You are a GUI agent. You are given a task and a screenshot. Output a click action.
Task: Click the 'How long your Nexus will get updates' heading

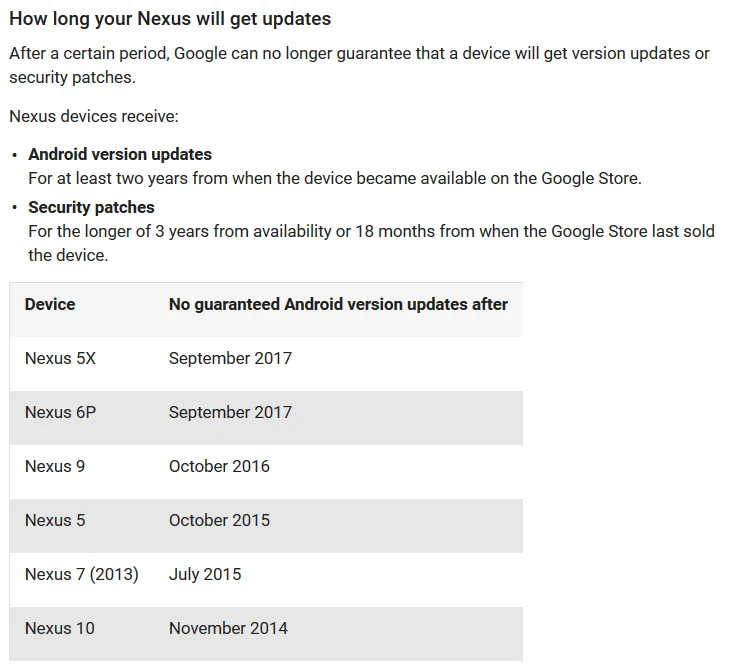tap(170, 19)
